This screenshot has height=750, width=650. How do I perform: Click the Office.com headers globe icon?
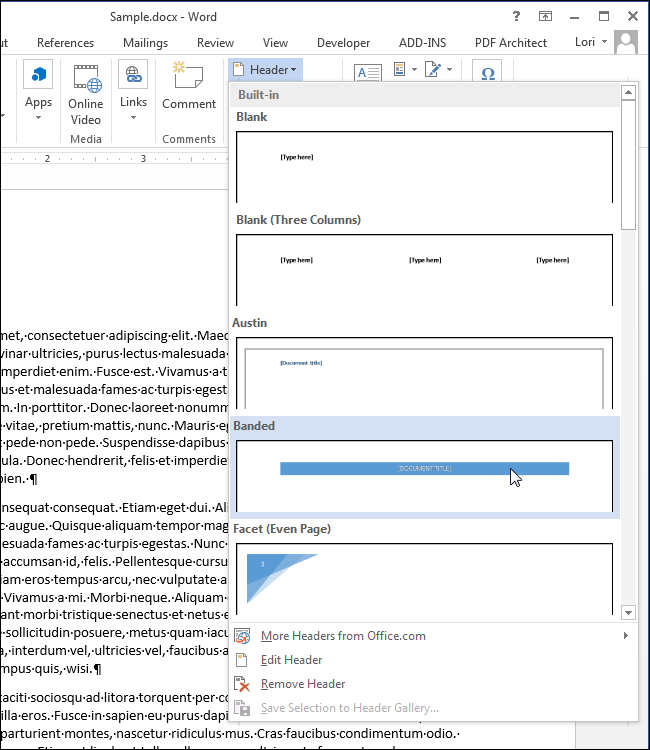242,636
